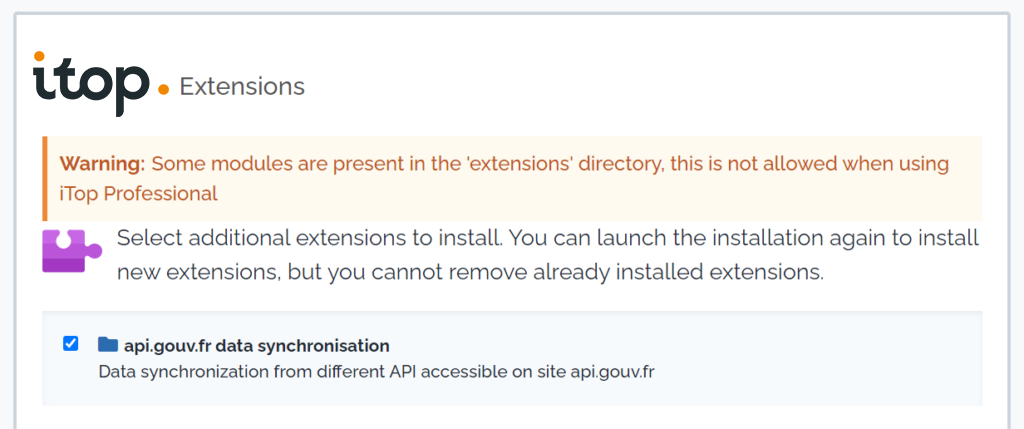Viewport: 1024px width, 429px height.
Task: Select the 'api.gouv.fr data synchronisation' extension title
Action: tap(257, 345)
